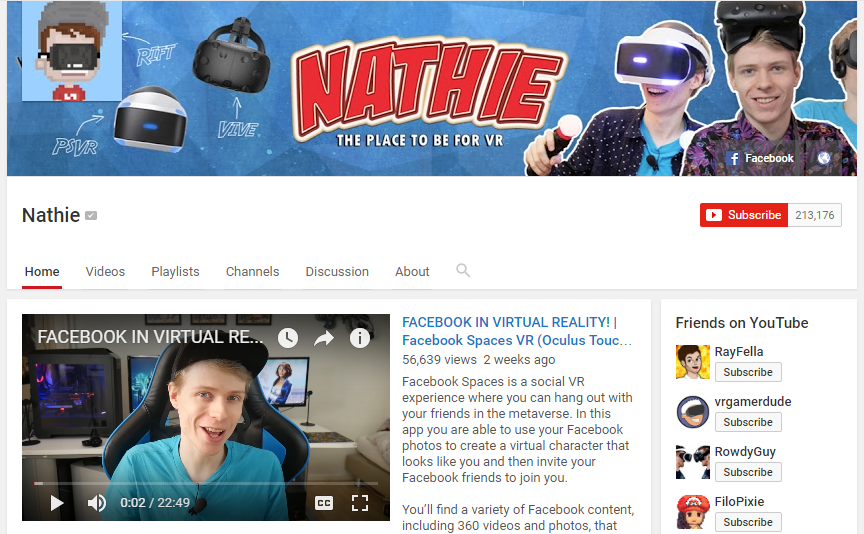Screen dimensions: 864x534
Task: Click the 56,639 views text
Action: point(439,360)
